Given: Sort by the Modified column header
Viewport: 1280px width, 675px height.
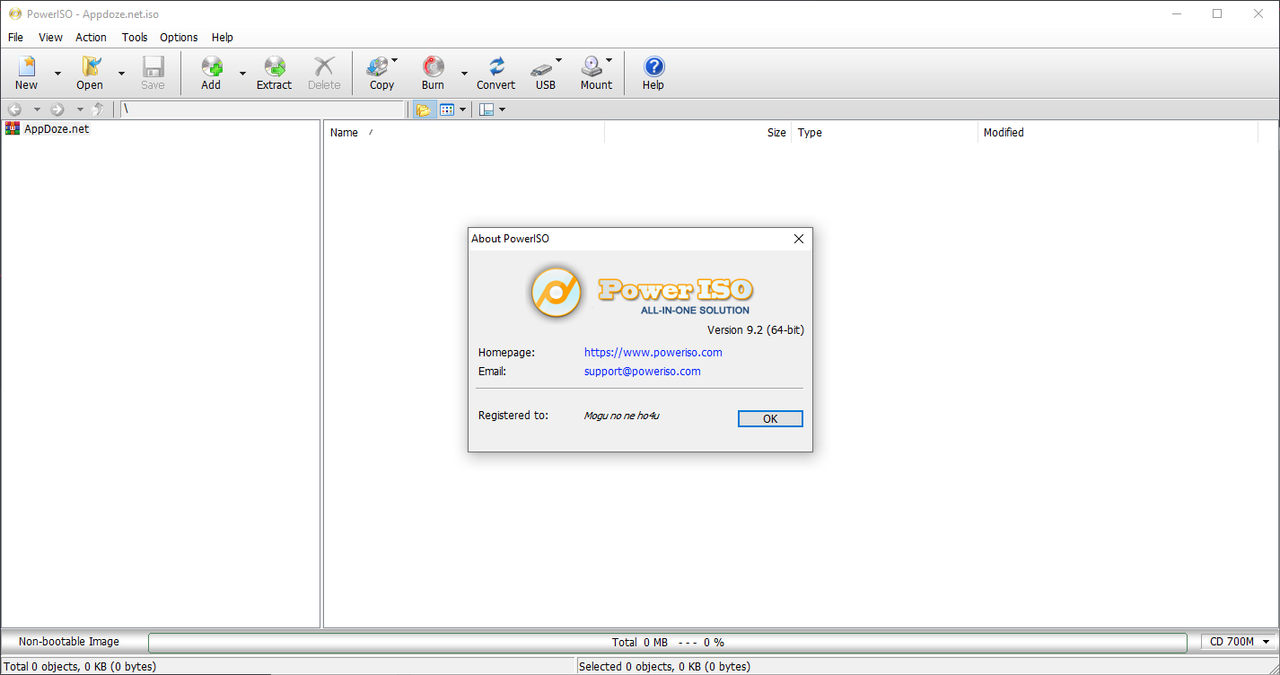Looking at the screenshot, I should tap(1117, 132).
